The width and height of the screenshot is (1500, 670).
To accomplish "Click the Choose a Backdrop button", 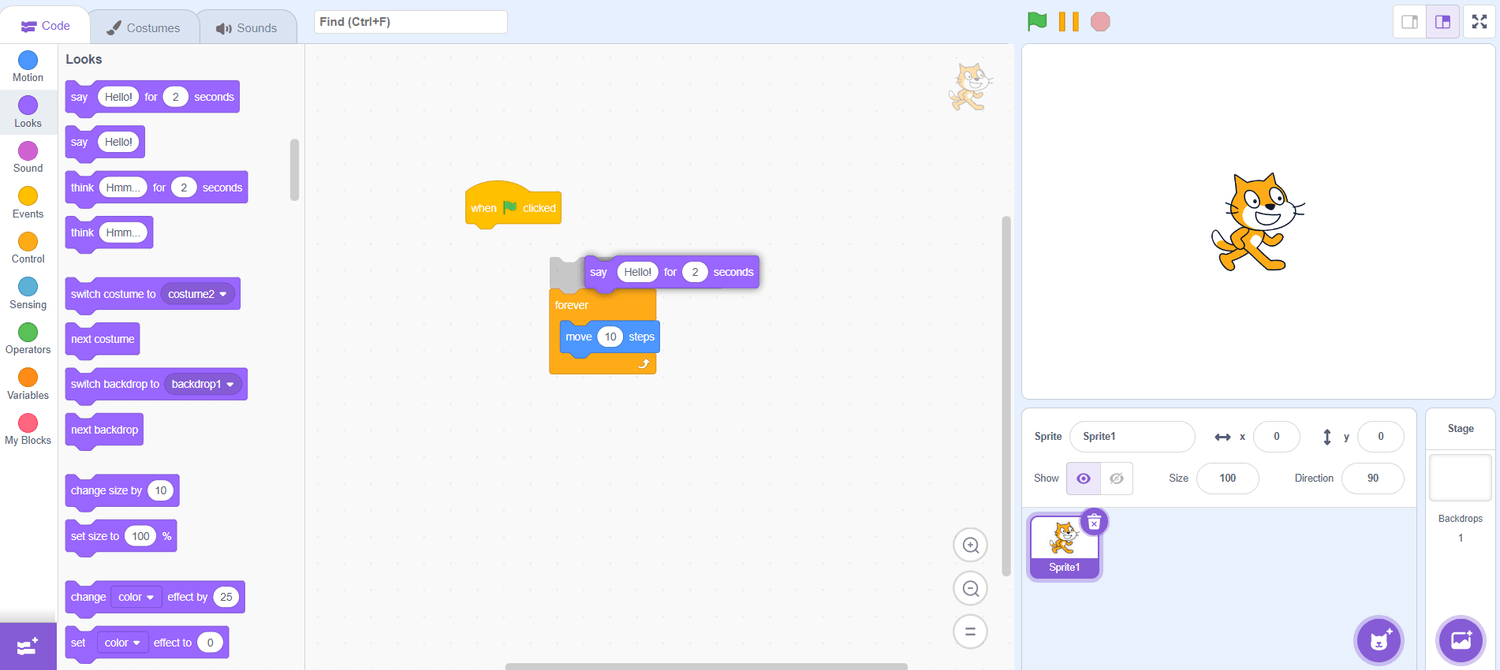I will (x=1460, y=639).
